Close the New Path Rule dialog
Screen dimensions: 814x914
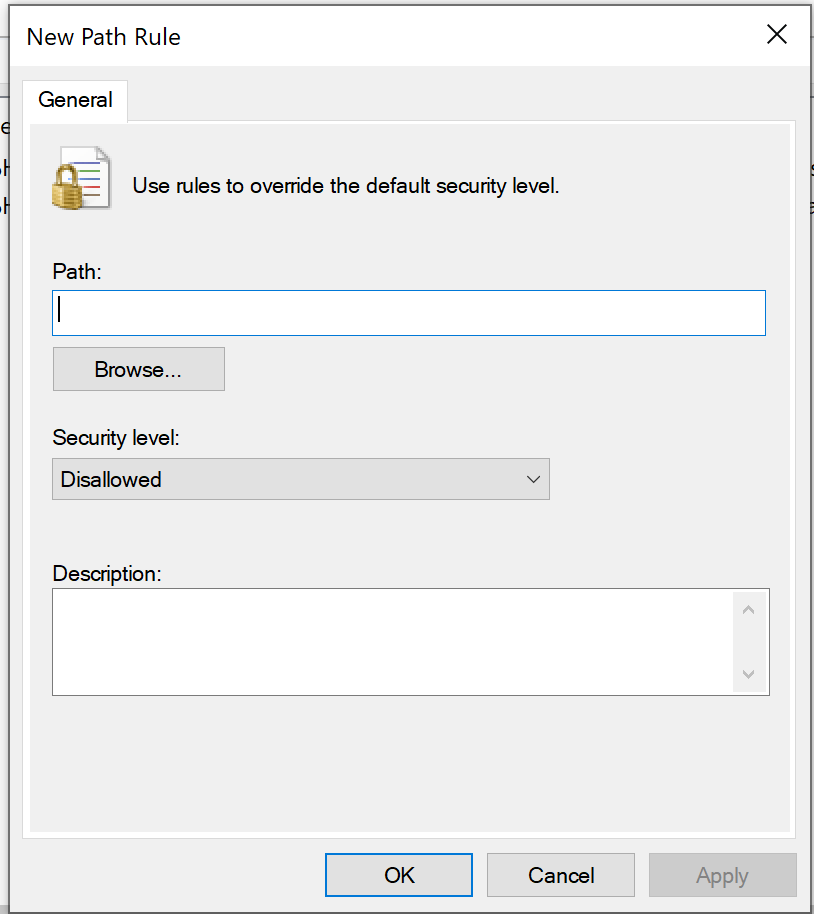(776, 35)
